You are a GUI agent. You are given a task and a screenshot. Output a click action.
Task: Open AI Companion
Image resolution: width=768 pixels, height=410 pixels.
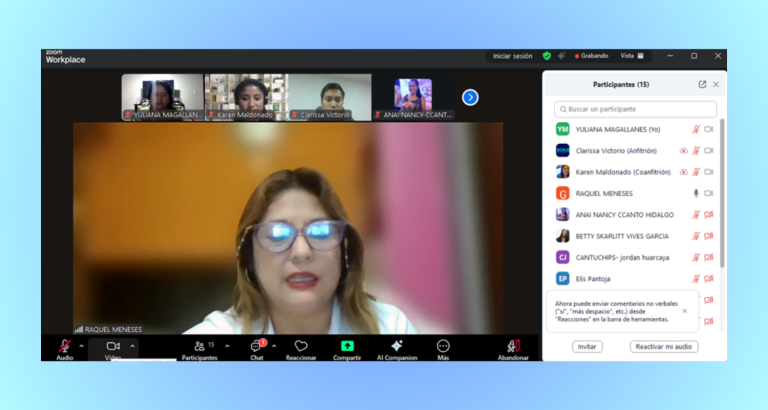click(397, 347)
